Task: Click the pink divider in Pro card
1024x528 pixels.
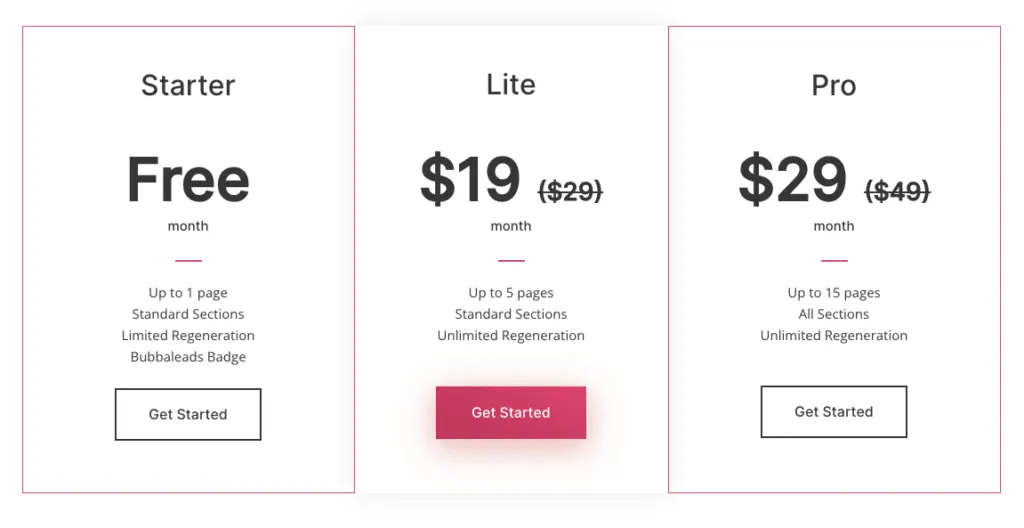Action: 833,261
